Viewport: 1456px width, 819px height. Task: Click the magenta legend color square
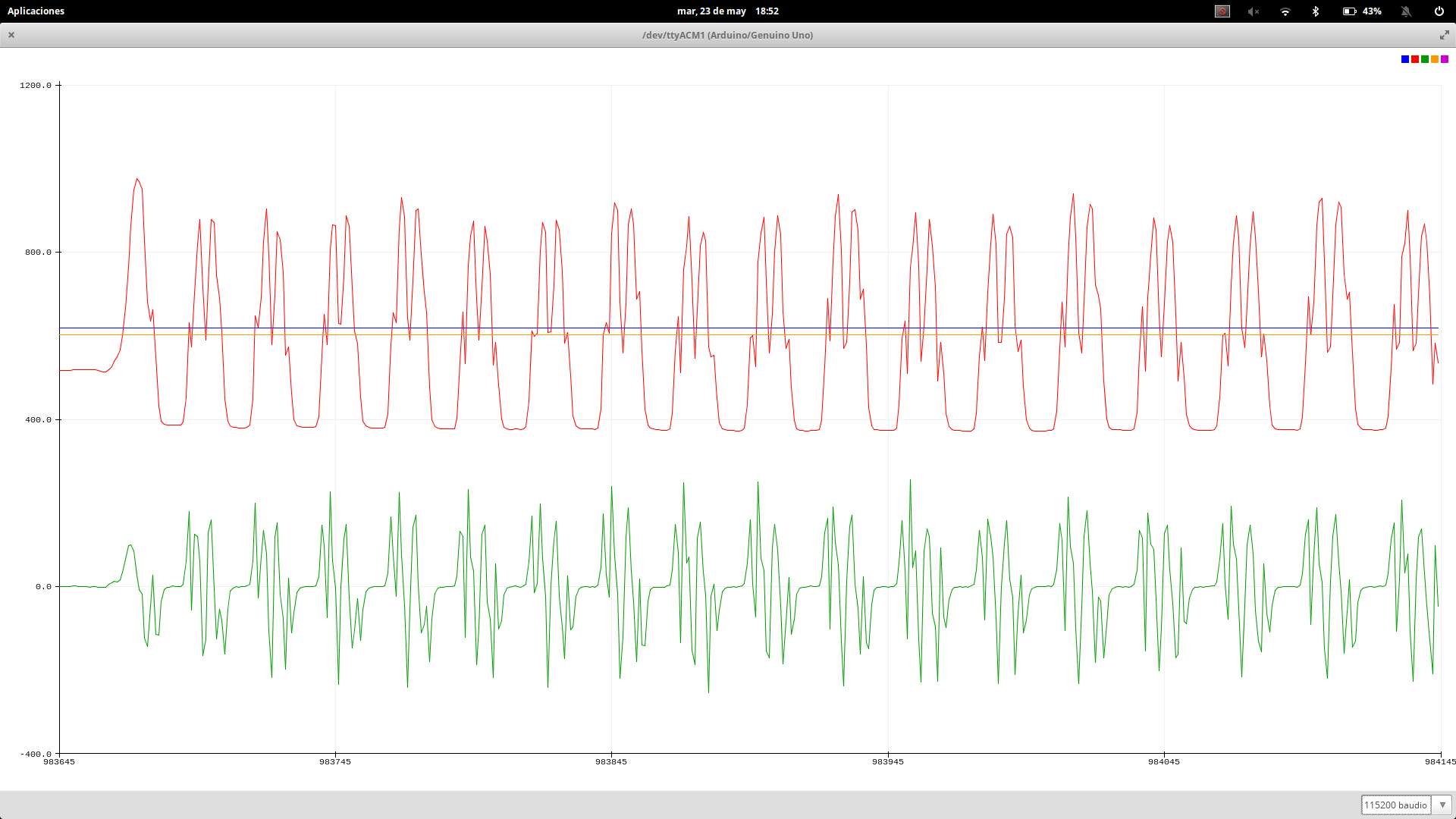[x=1445, y=59]
